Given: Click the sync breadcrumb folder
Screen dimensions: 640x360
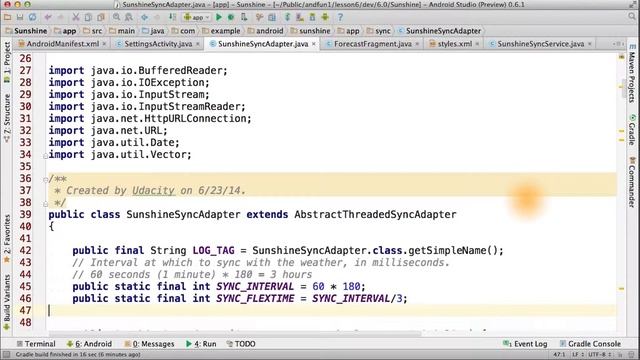Looking at the screenshot, I should click(x=379, y=31).
